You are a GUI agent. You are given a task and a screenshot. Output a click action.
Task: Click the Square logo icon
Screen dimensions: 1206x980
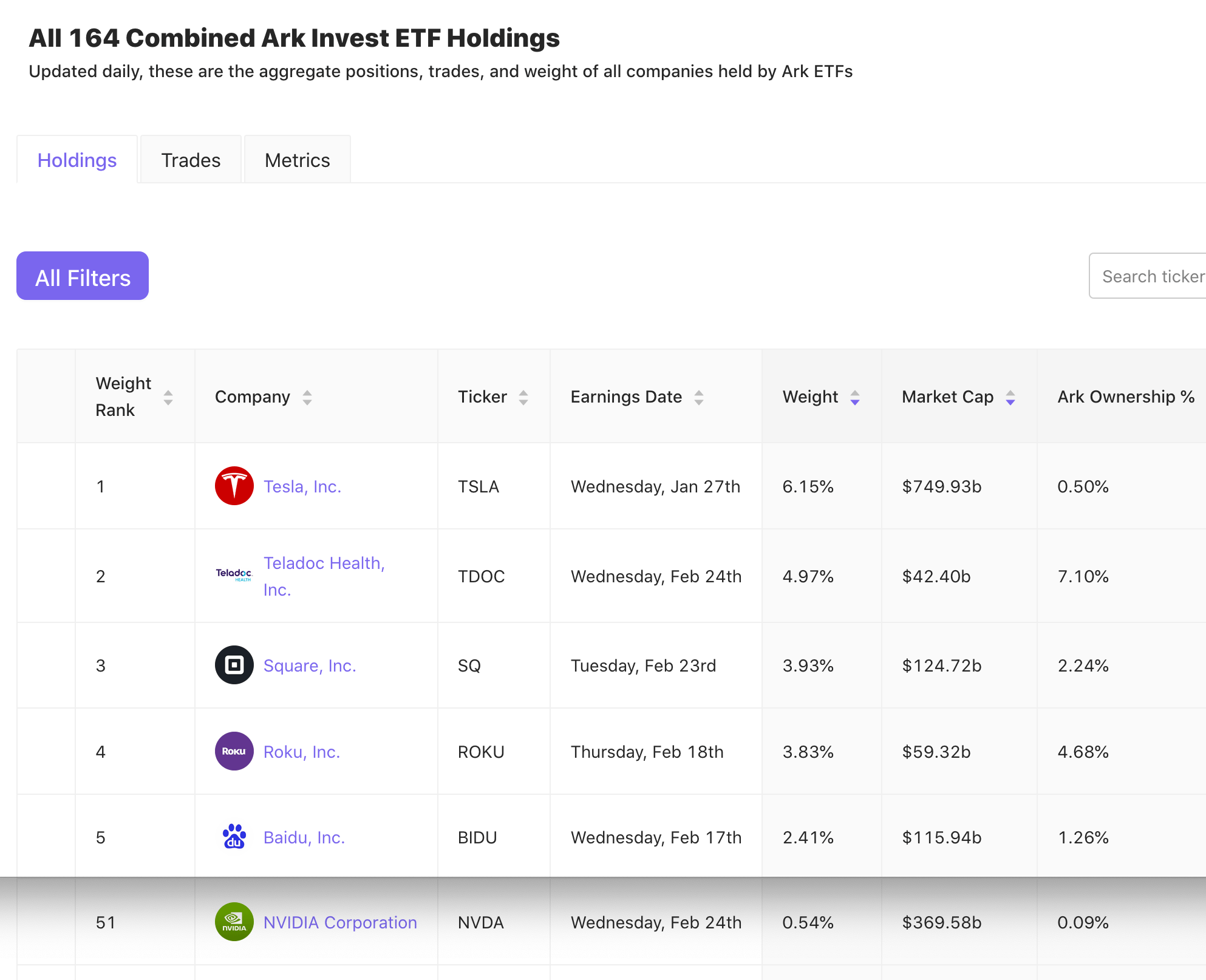point(234,665)
